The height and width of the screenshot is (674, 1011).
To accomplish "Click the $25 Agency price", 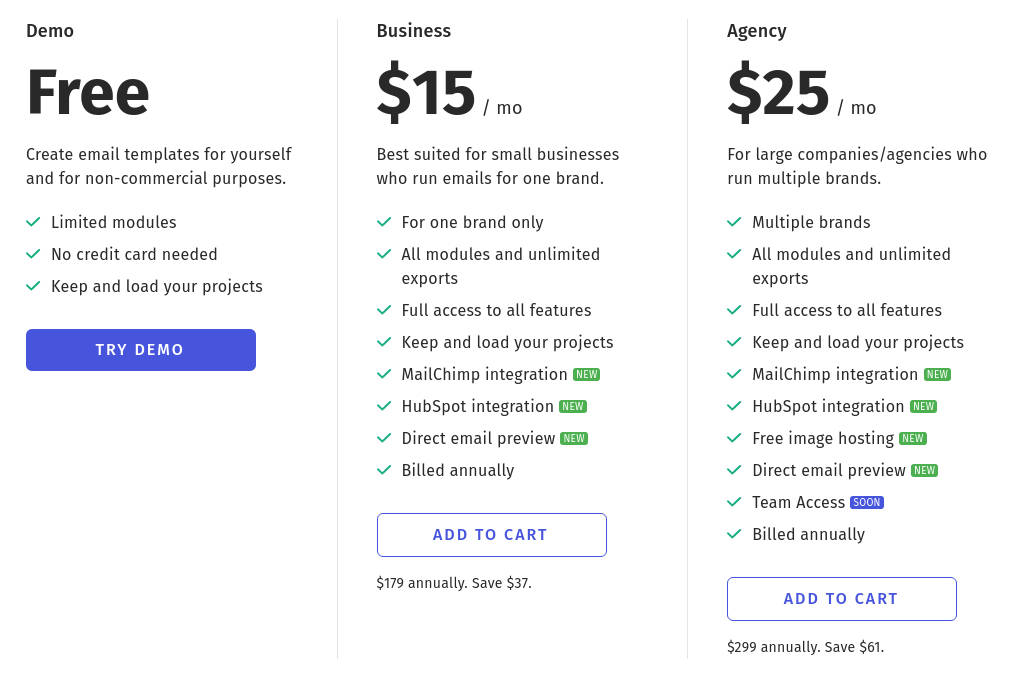I will tap(778, 93).
